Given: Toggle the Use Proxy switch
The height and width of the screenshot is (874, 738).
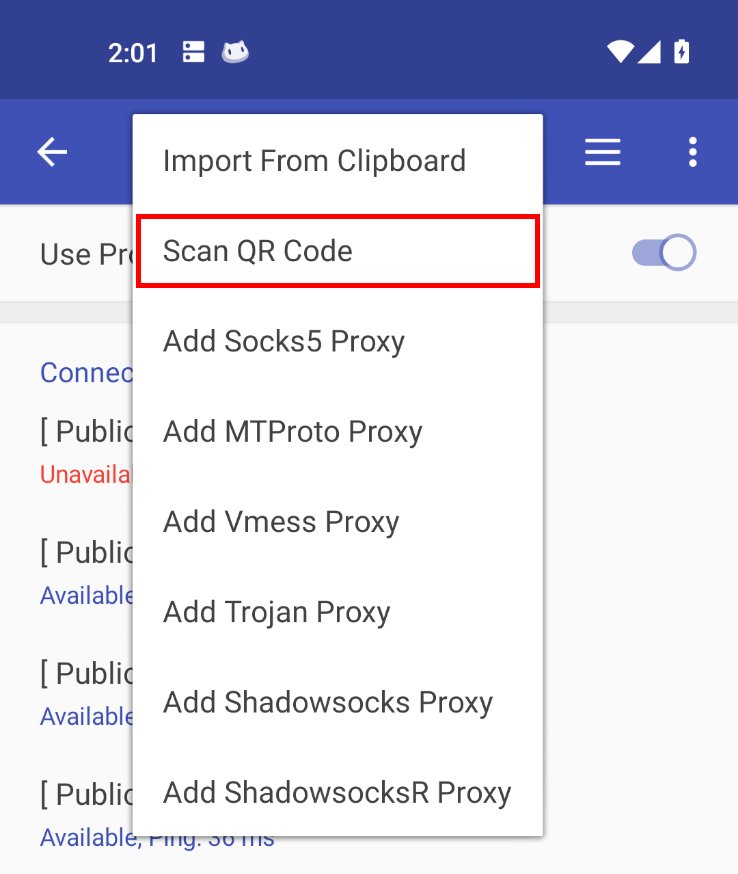Looking at the screenshot, I should pos(664,253).
